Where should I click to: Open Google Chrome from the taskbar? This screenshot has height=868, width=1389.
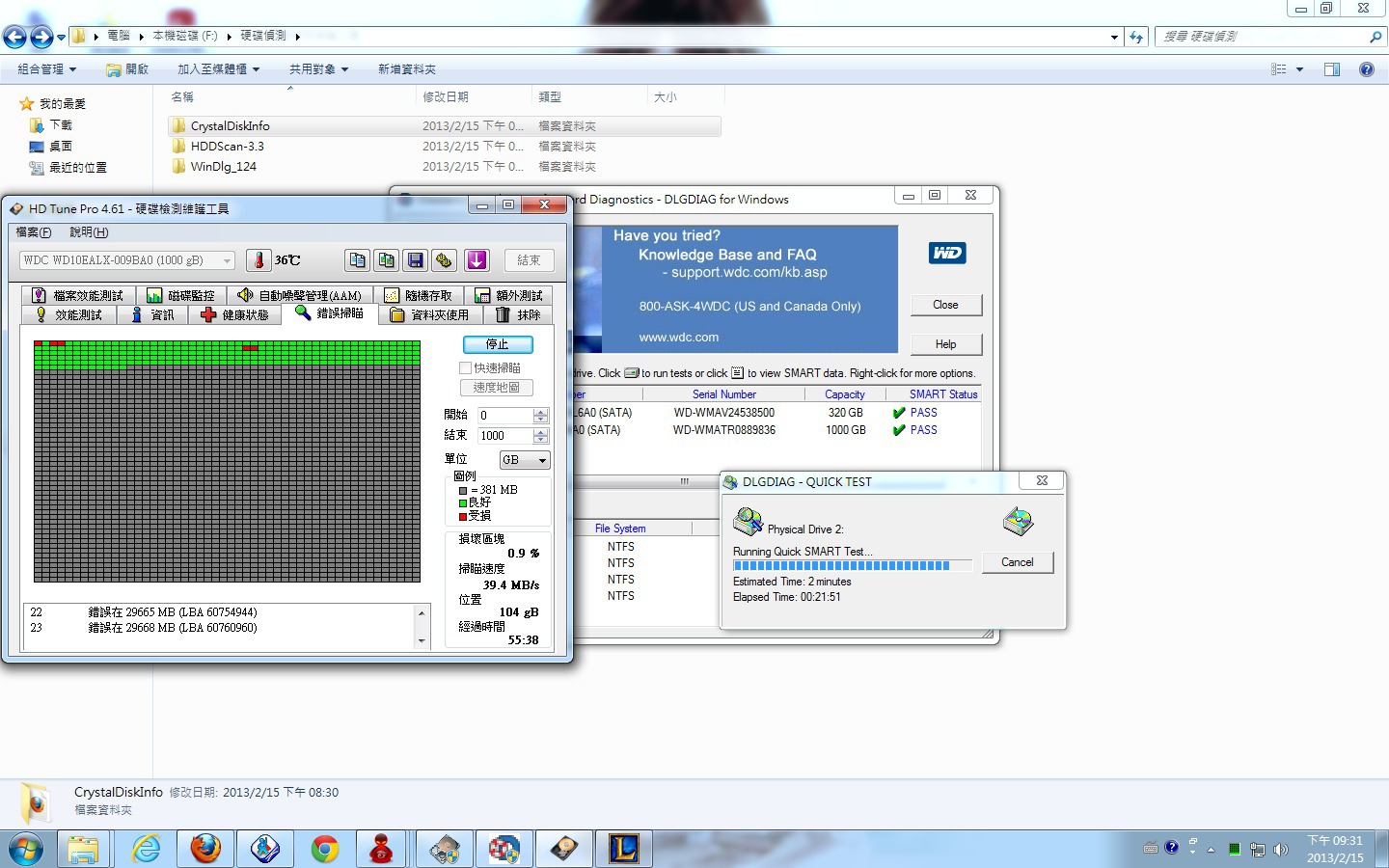[x=325, y=849]
